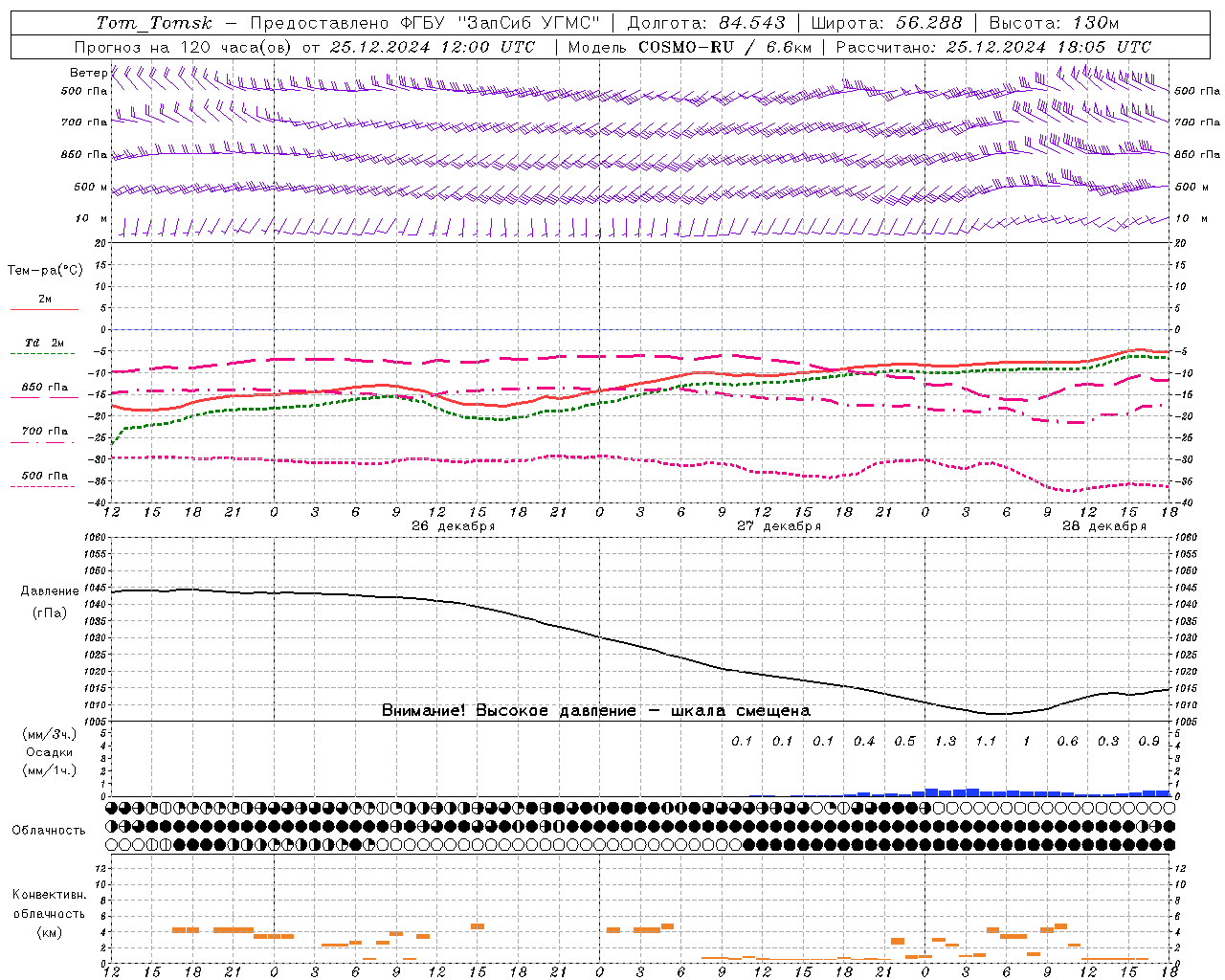
Task: Click the "Долгота: 84.543" longitude value
Action: 706,23
